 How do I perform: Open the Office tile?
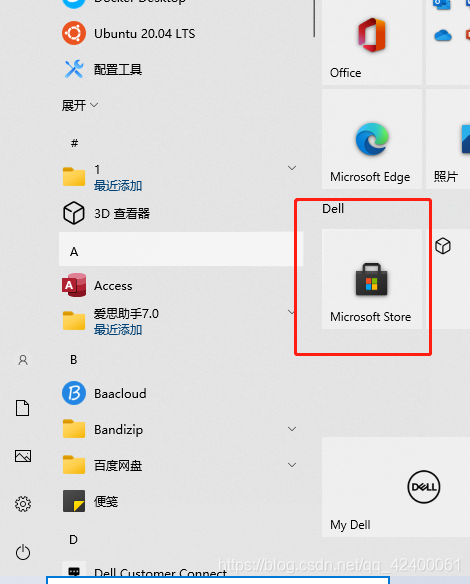(x=372, y=42)
